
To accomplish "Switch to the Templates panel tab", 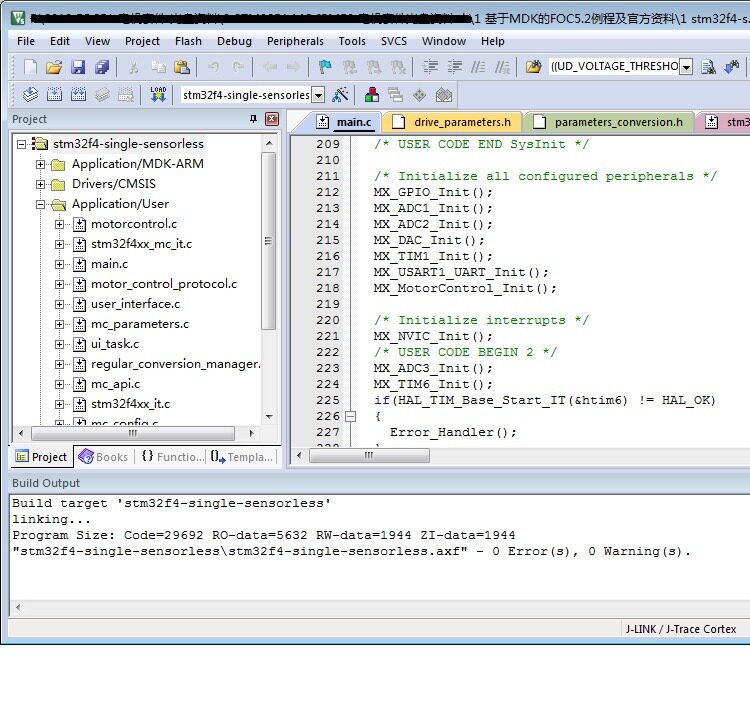I will (x=242, y=457).
